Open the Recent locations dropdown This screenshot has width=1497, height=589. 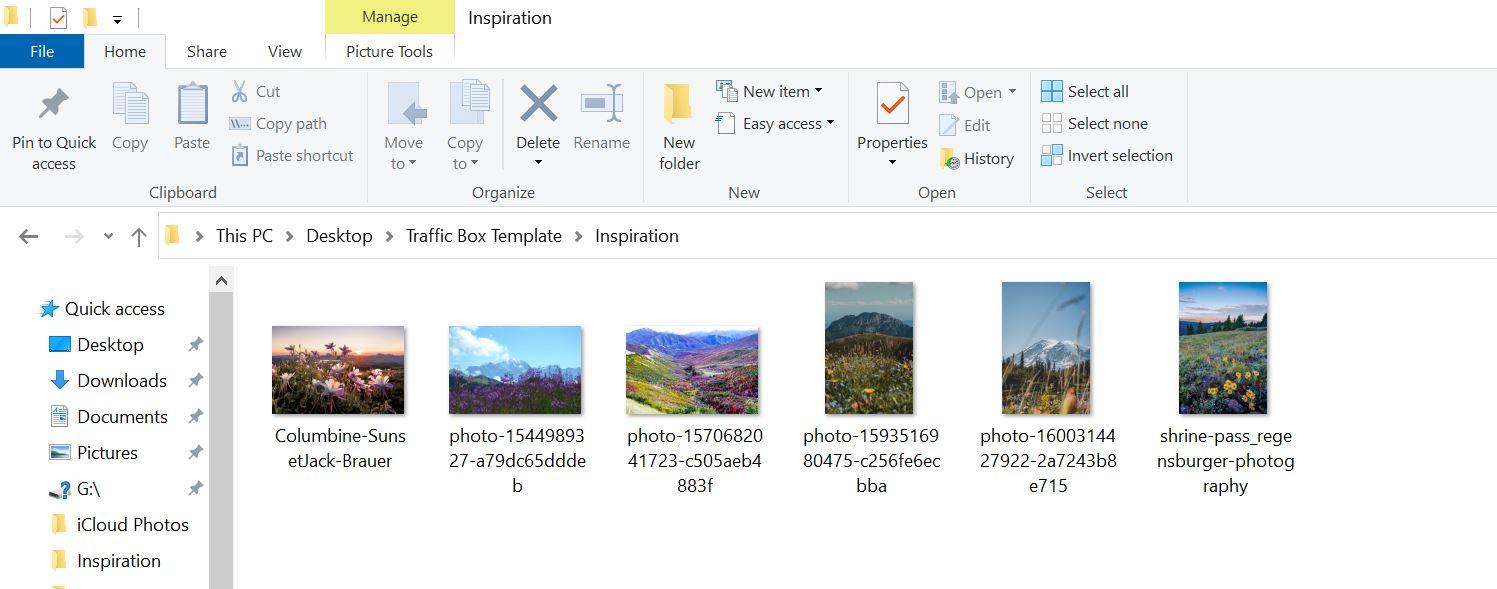pos(108,237)
